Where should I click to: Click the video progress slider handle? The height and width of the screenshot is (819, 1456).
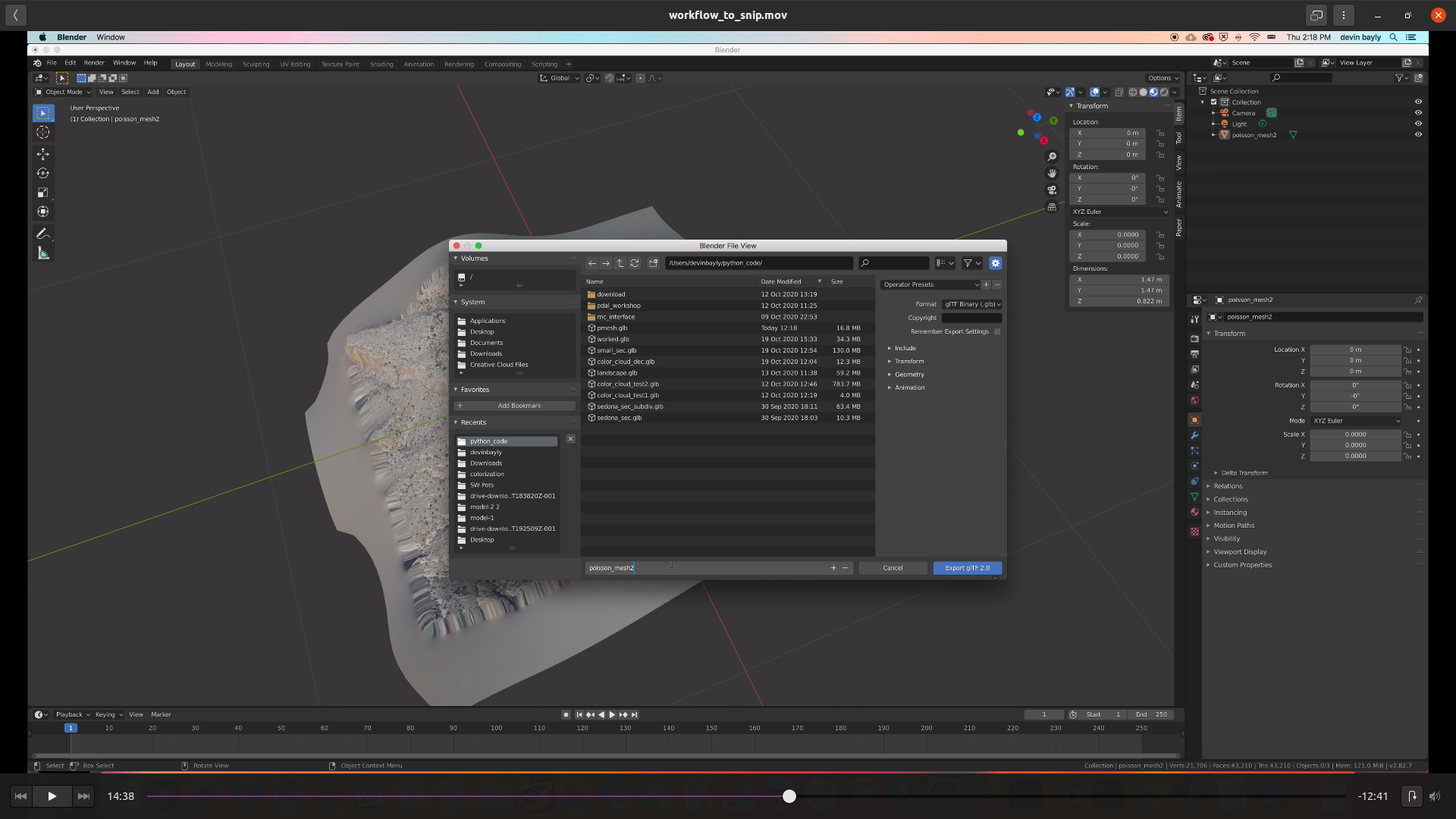click(x=789, y=796)
